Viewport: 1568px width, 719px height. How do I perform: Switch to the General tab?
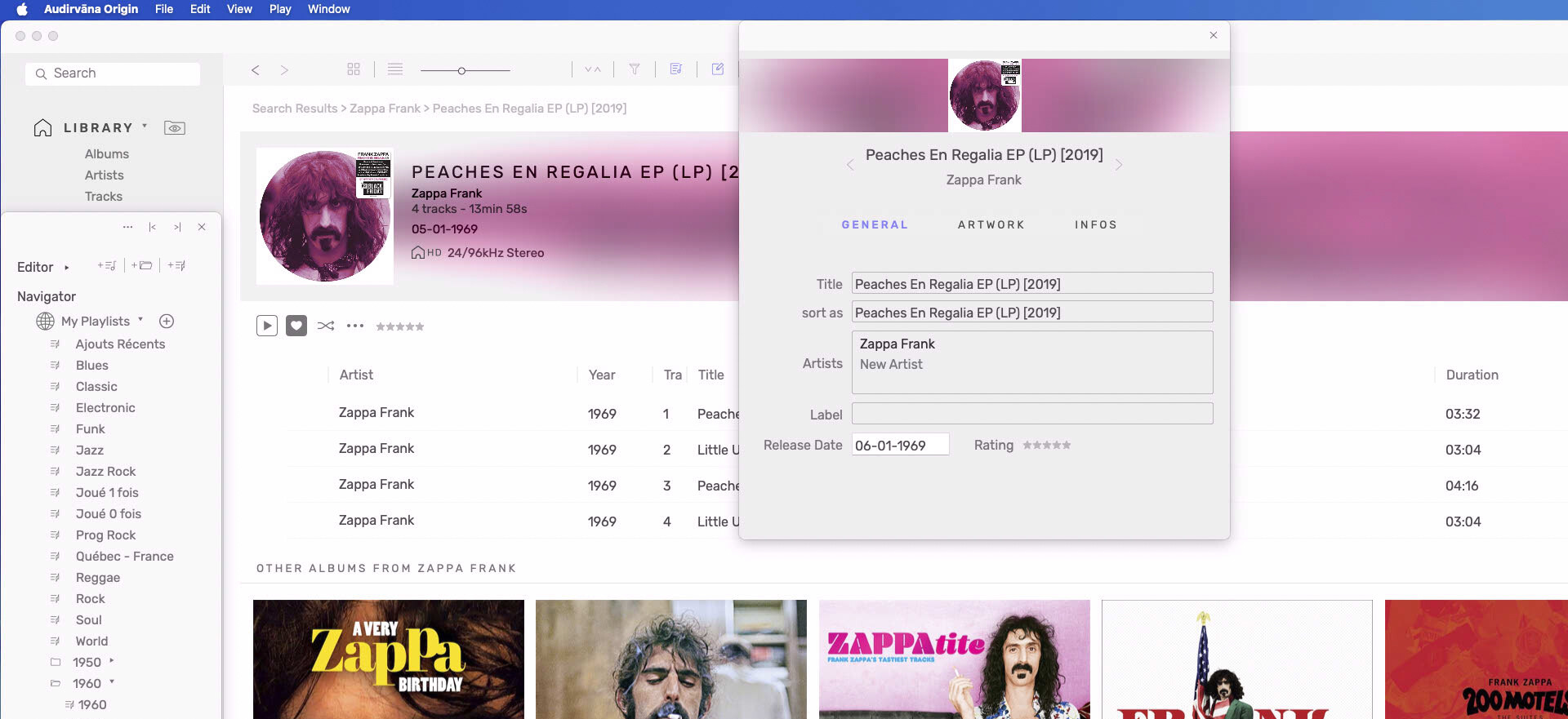click(875, 224)
